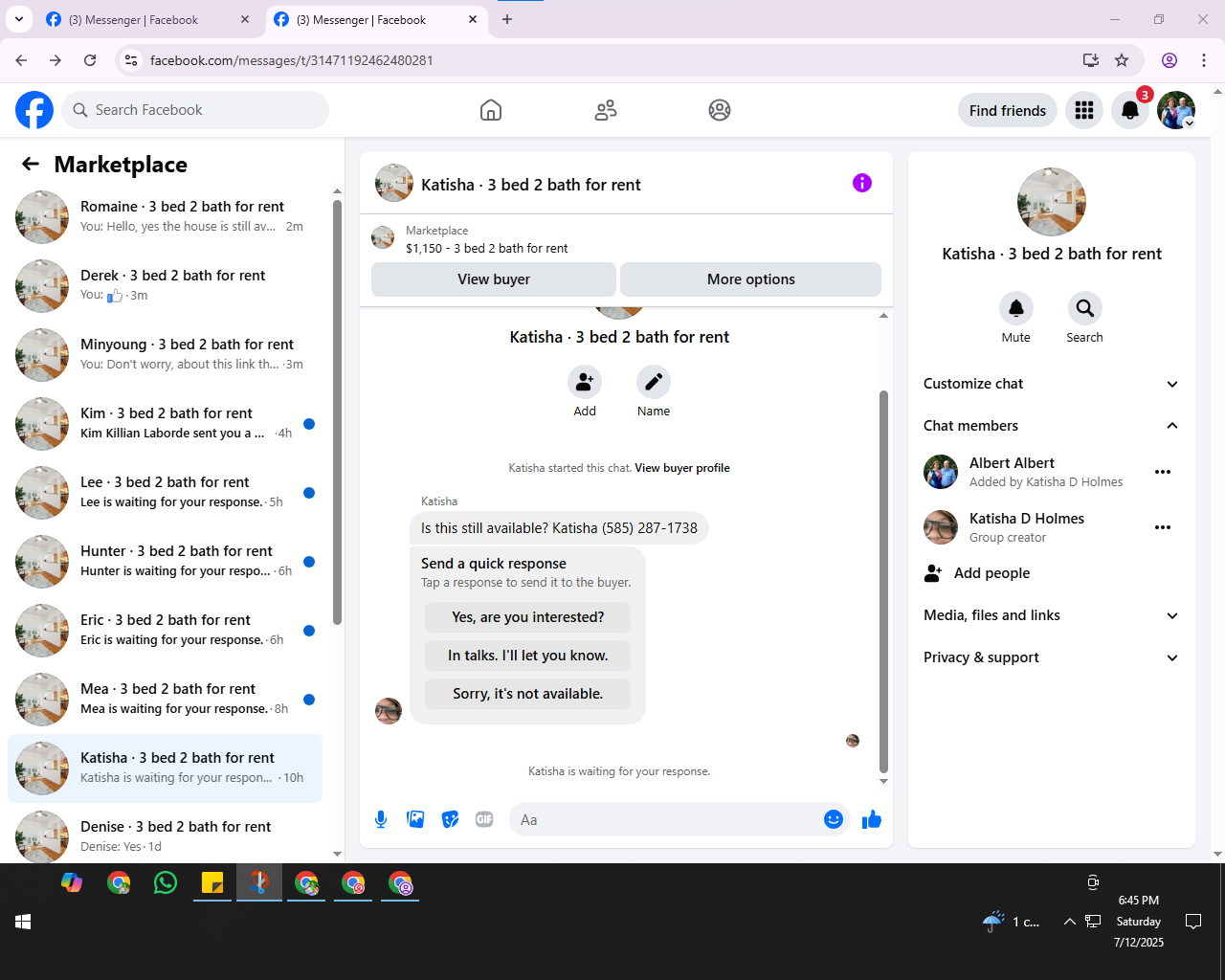Send quick response Sorry, it's not available.
Viewport: 1225px width, 980px height.
click(528, 694)
